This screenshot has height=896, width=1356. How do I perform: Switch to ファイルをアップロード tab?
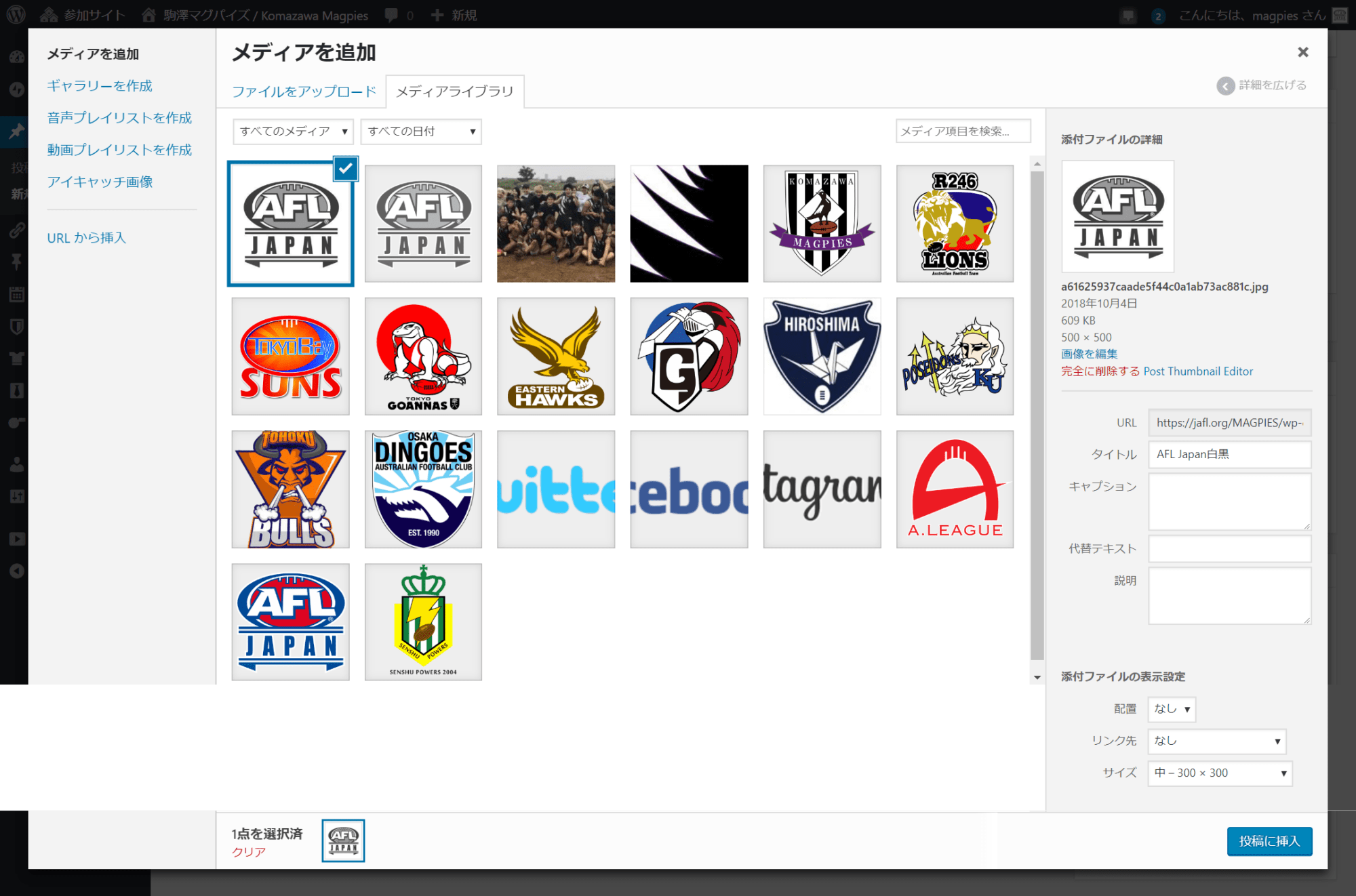pos(304,91)
